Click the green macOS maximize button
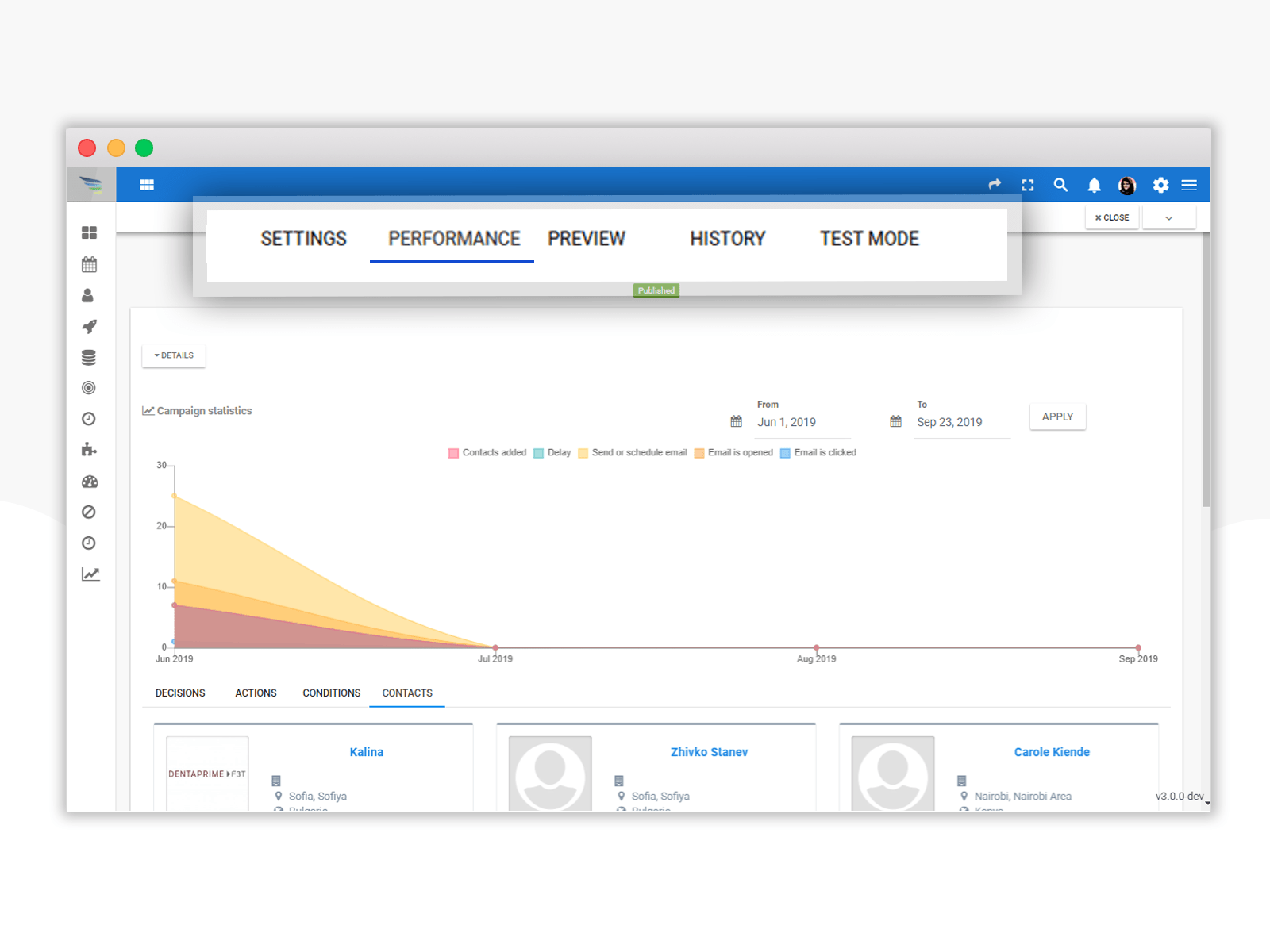 pyautogui.click(x=144, y=148)
